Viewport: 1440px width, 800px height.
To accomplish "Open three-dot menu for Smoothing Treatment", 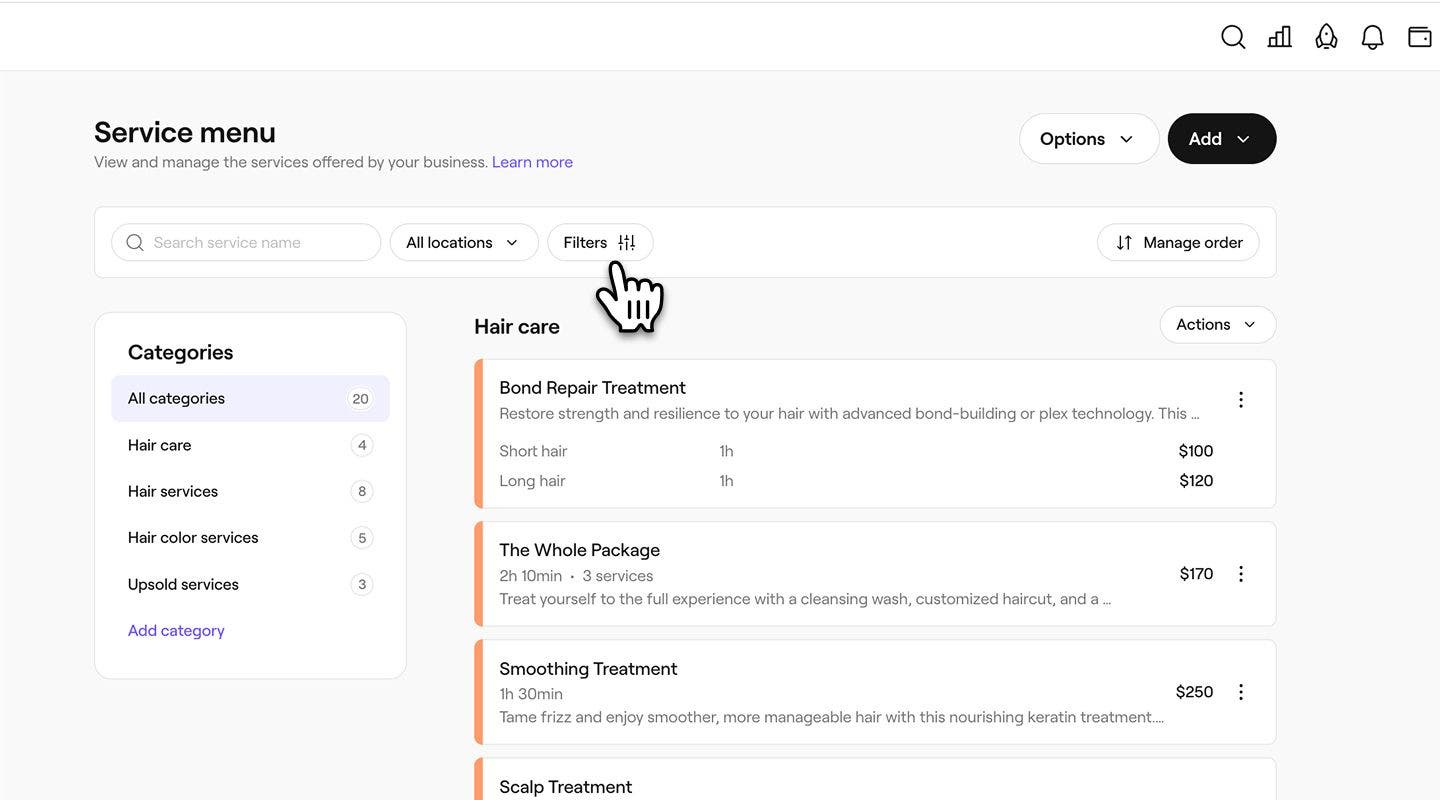I will click(x=1240, y=692).
